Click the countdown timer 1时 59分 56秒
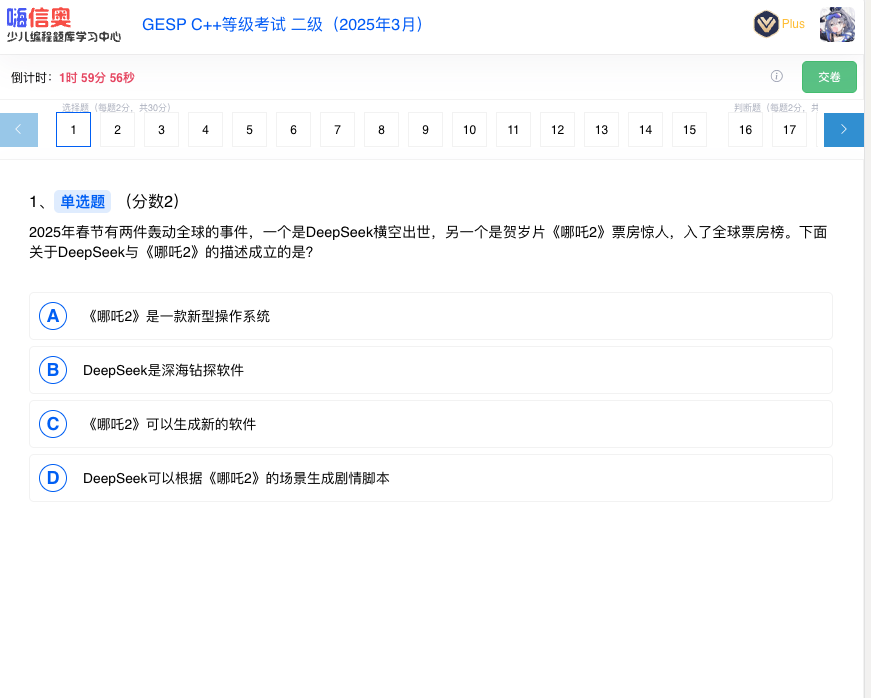 tap(97, 78)
